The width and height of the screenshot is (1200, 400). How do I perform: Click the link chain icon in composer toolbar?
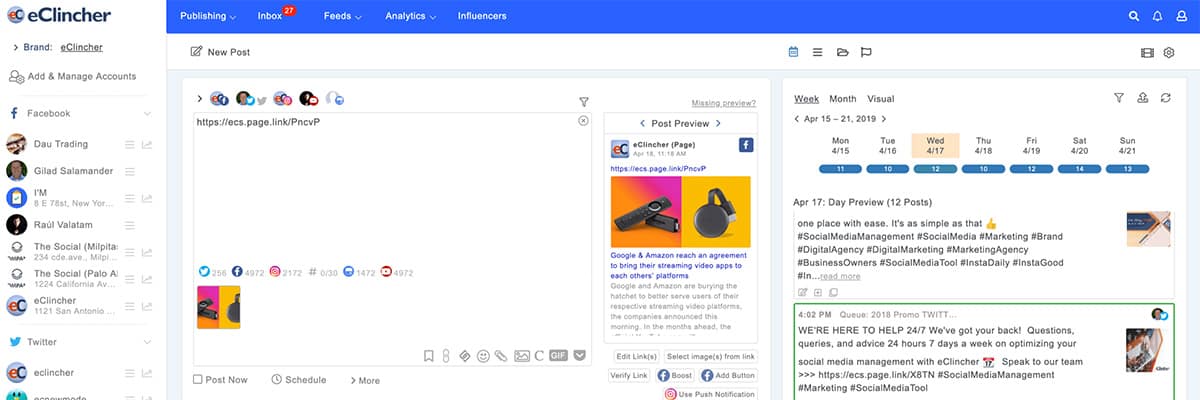click(447, 355)
